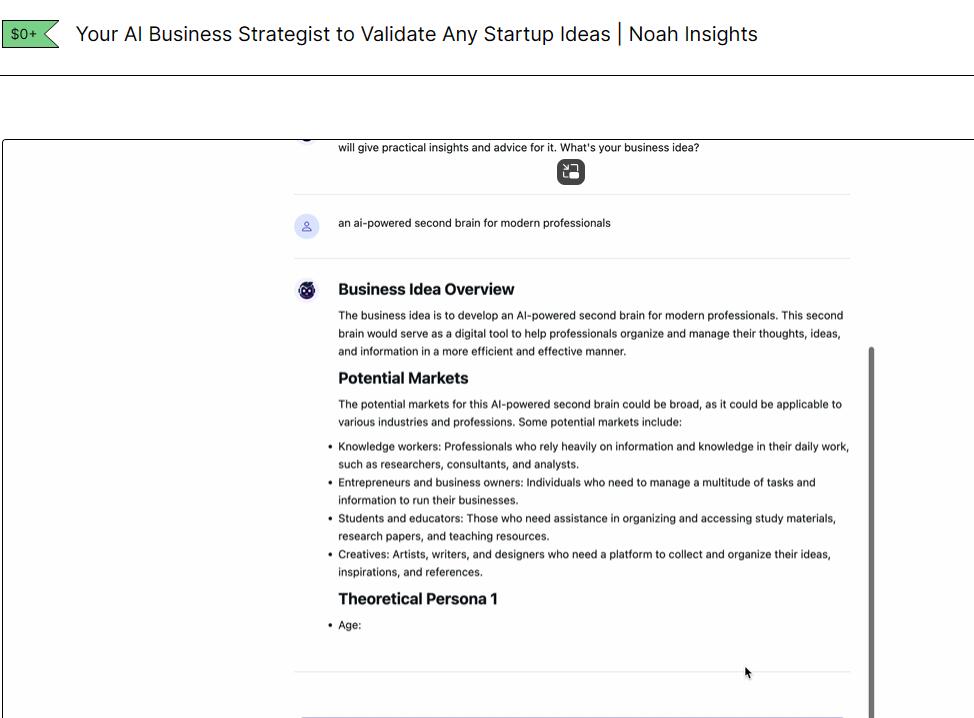This screenshot has width=974, height=718.
Task: Select the Theoretical Persona 1 heading
Action: (x=417, y=599)
